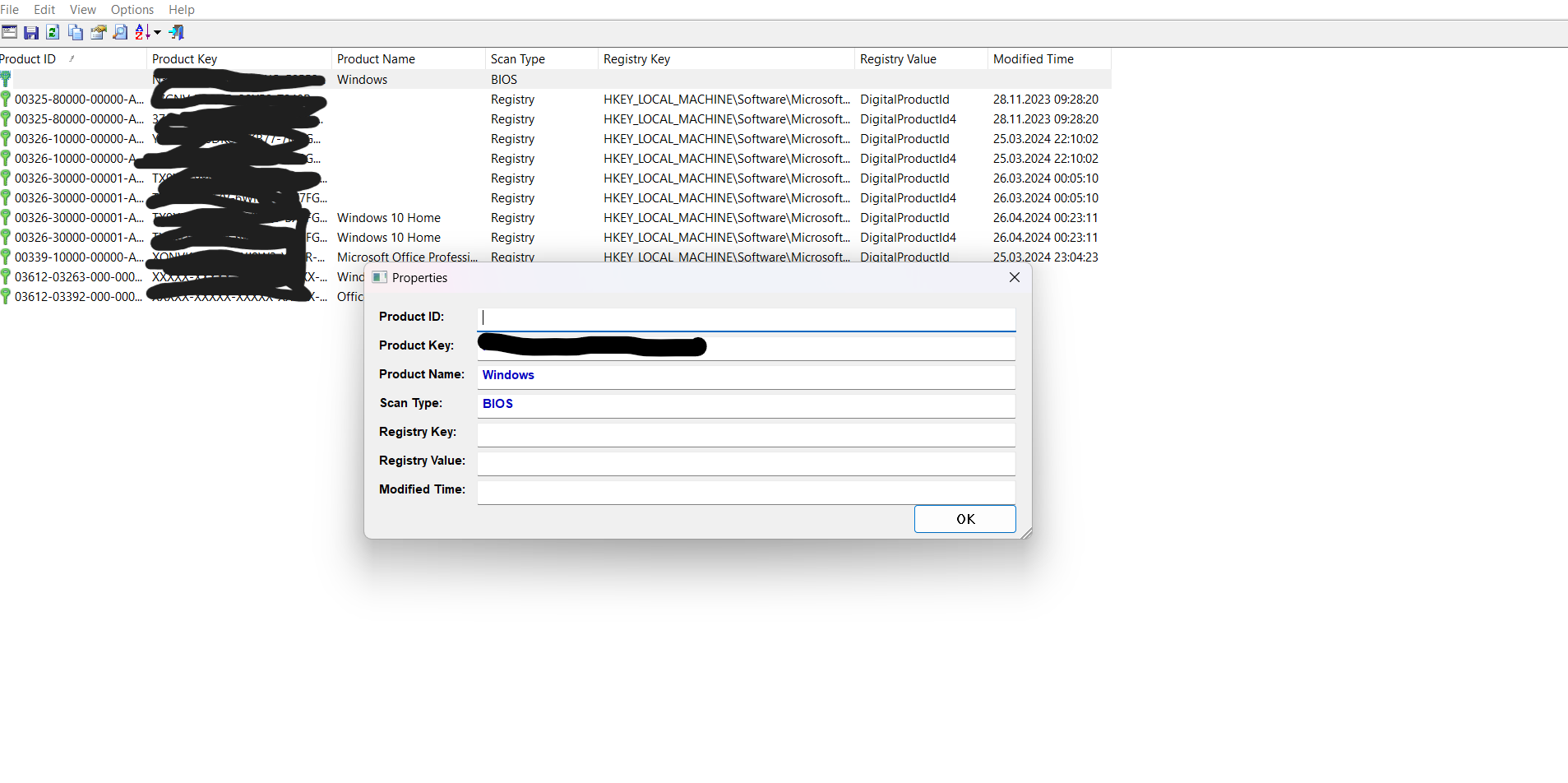
Task: Open the File menu
Action: point(10,10)
